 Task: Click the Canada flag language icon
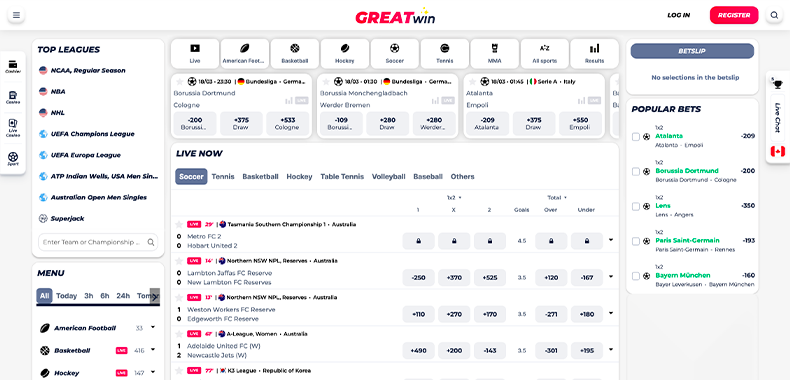tap(778, 151)
